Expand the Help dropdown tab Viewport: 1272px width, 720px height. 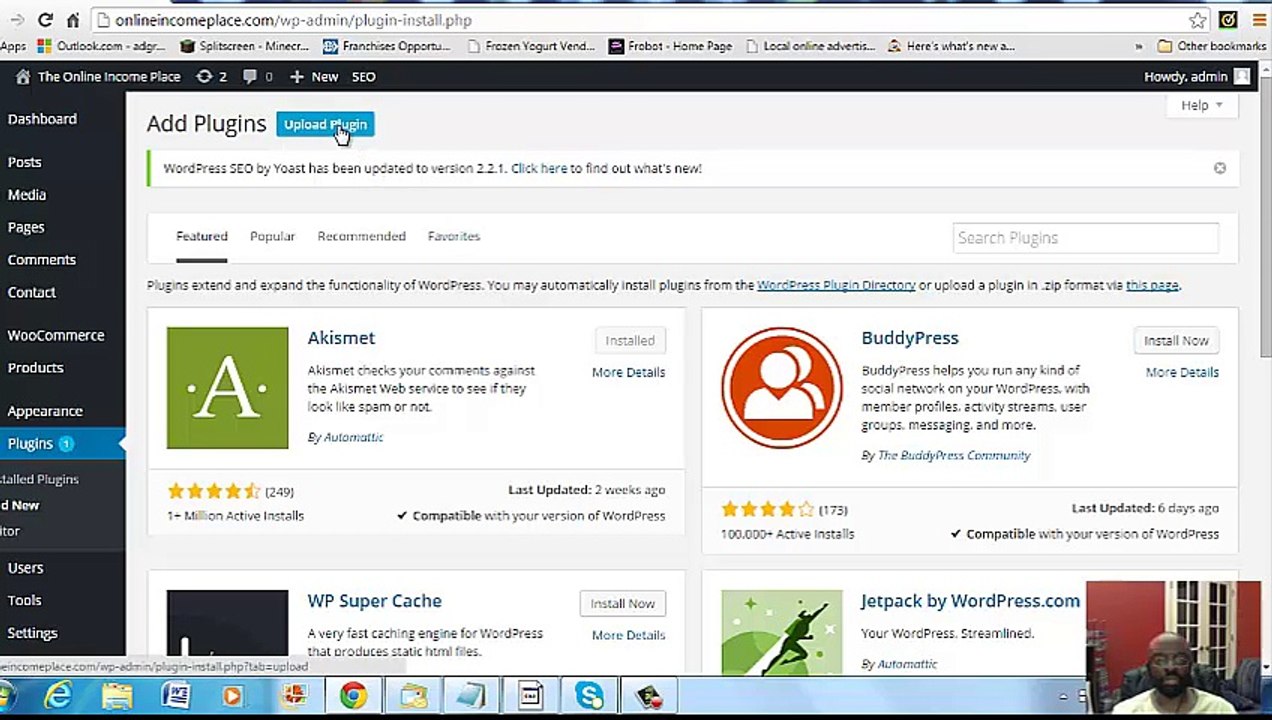pos(1201,105)
